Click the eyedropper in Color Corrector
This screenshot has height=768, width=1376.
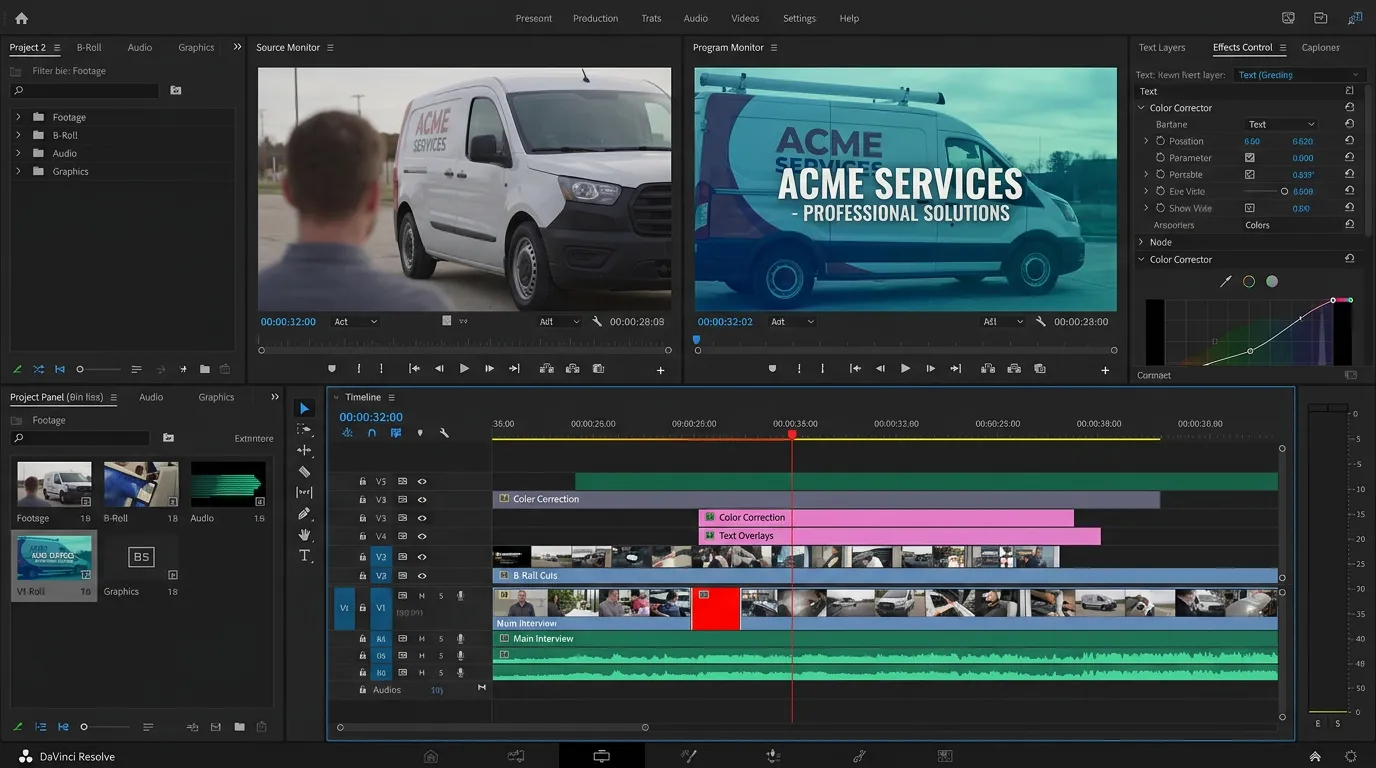coord(1225,282)
